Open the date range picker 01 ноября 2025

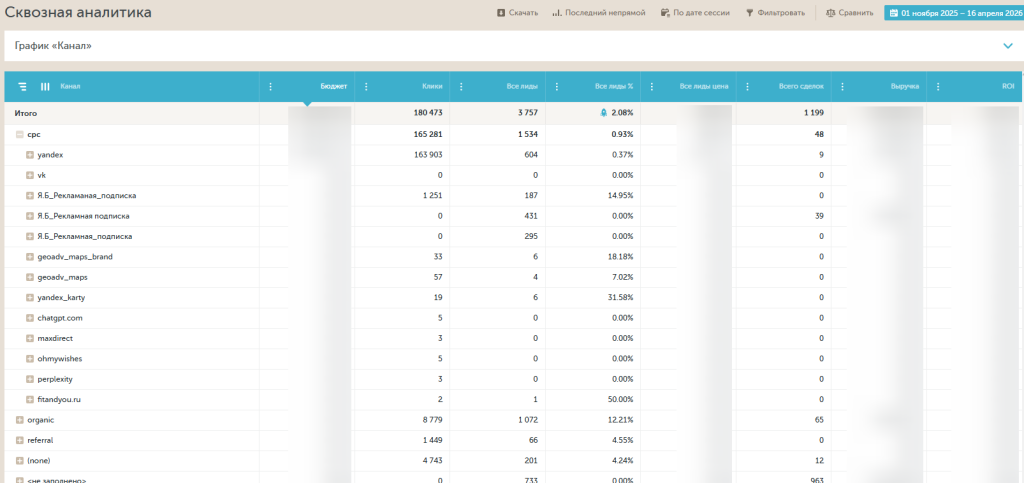[x=953, y=13]
